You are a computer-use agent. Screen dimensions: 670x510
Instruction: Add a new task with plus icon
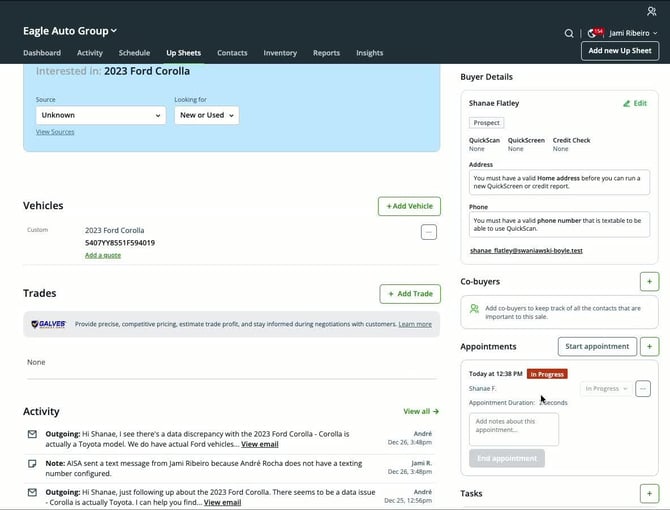click(648, 494)
